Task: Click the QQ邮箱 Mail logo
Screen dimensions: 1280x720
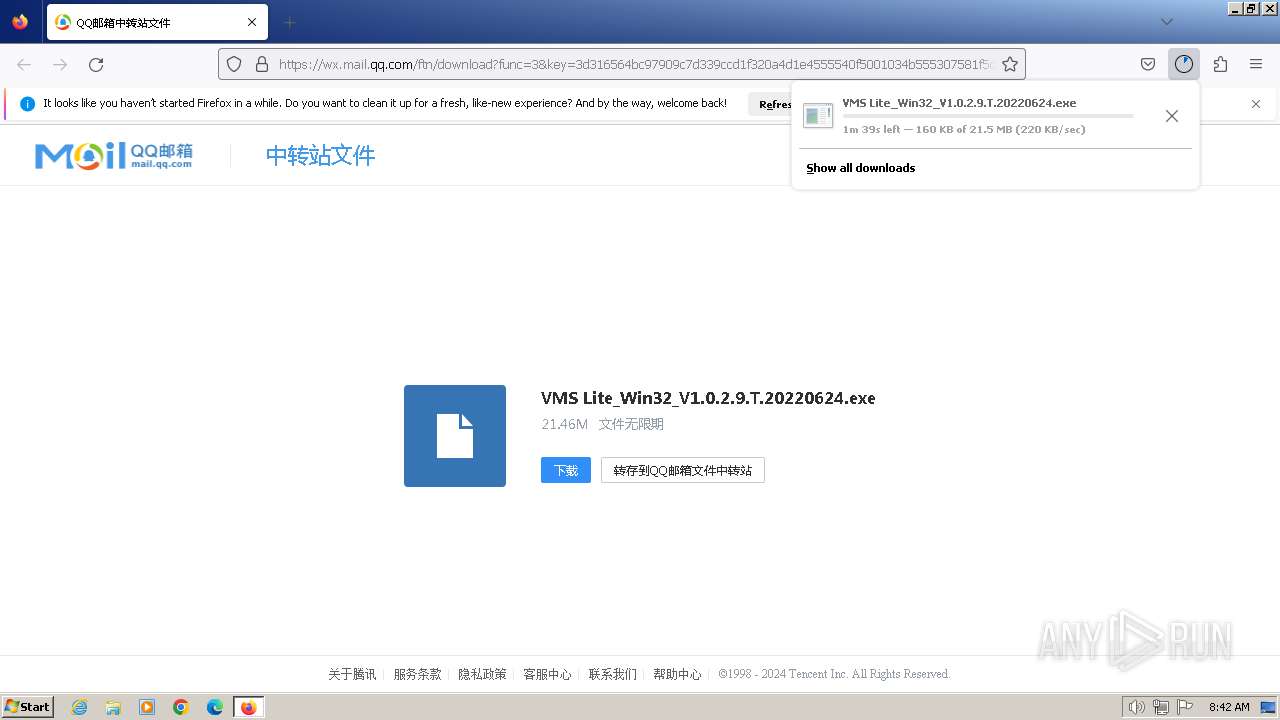Action: (x=114, y=155)
